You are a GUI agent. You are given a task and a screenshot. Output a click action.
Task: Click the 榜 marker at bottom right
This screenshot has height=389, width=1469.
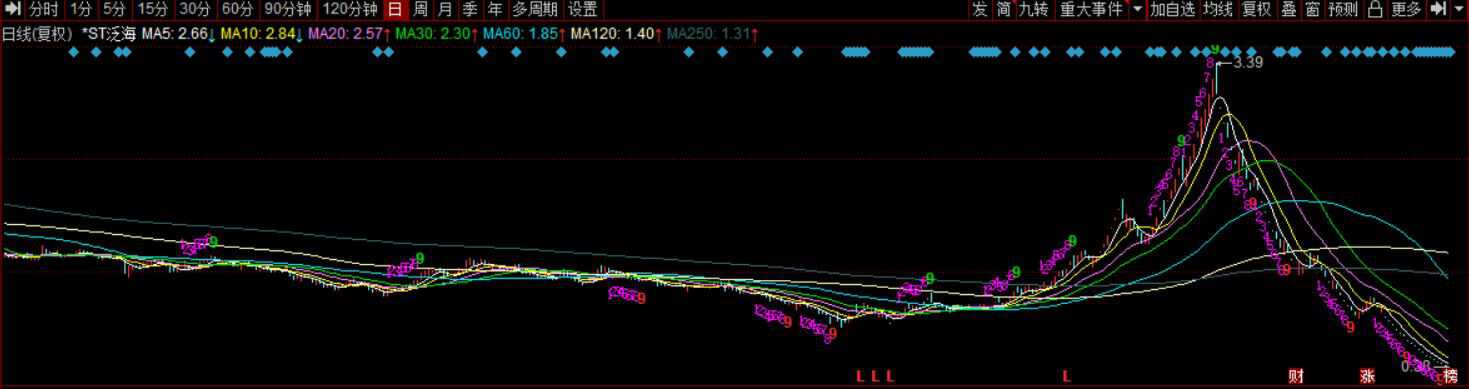pyautogui.click(x=1451, y=376)
